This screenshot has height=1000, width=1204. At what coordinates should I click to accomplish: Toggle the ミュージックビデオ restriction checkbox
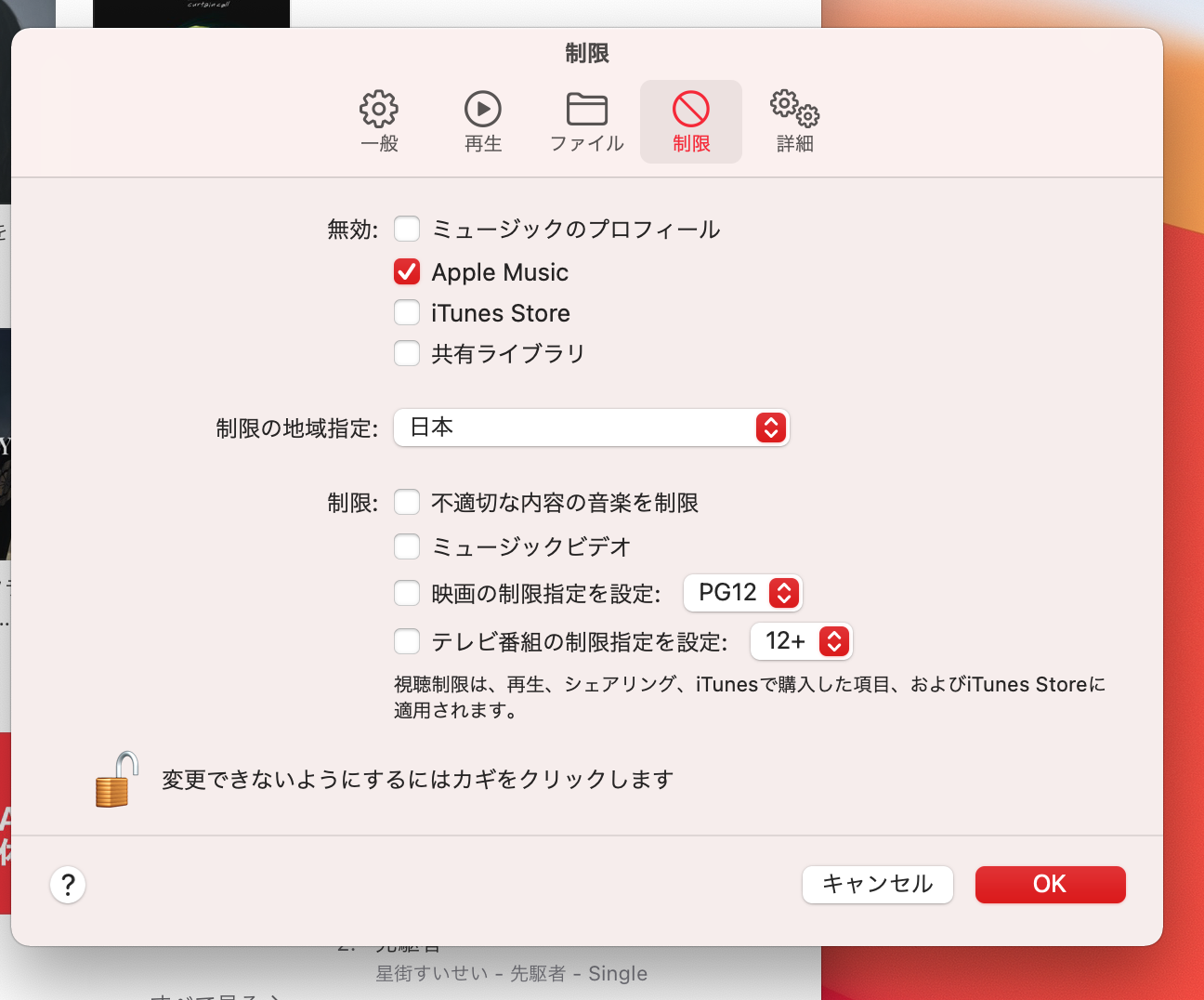tap(407, 546)
